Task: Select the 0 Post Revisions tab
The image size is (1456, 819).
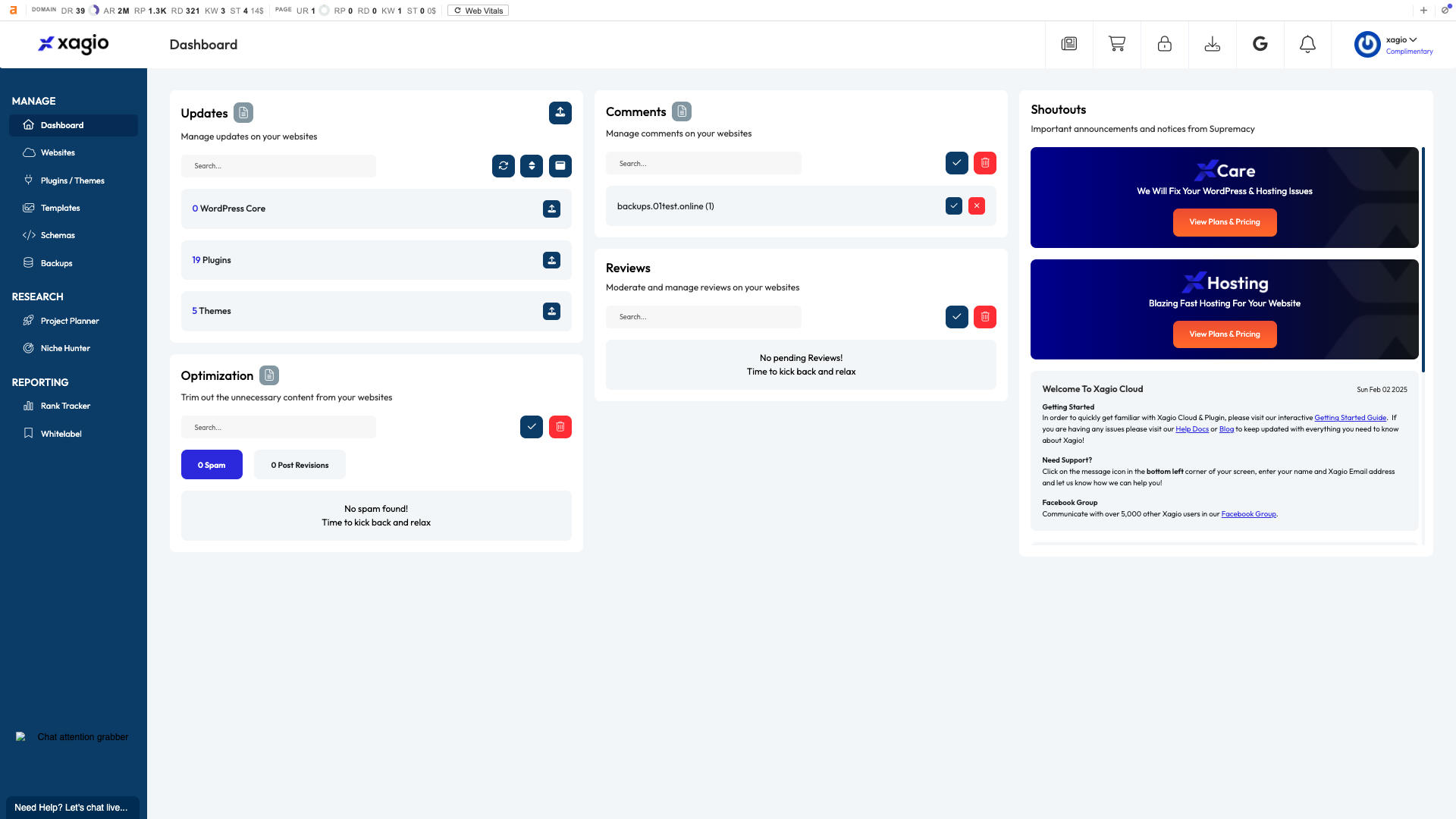Action: point(300,465)
